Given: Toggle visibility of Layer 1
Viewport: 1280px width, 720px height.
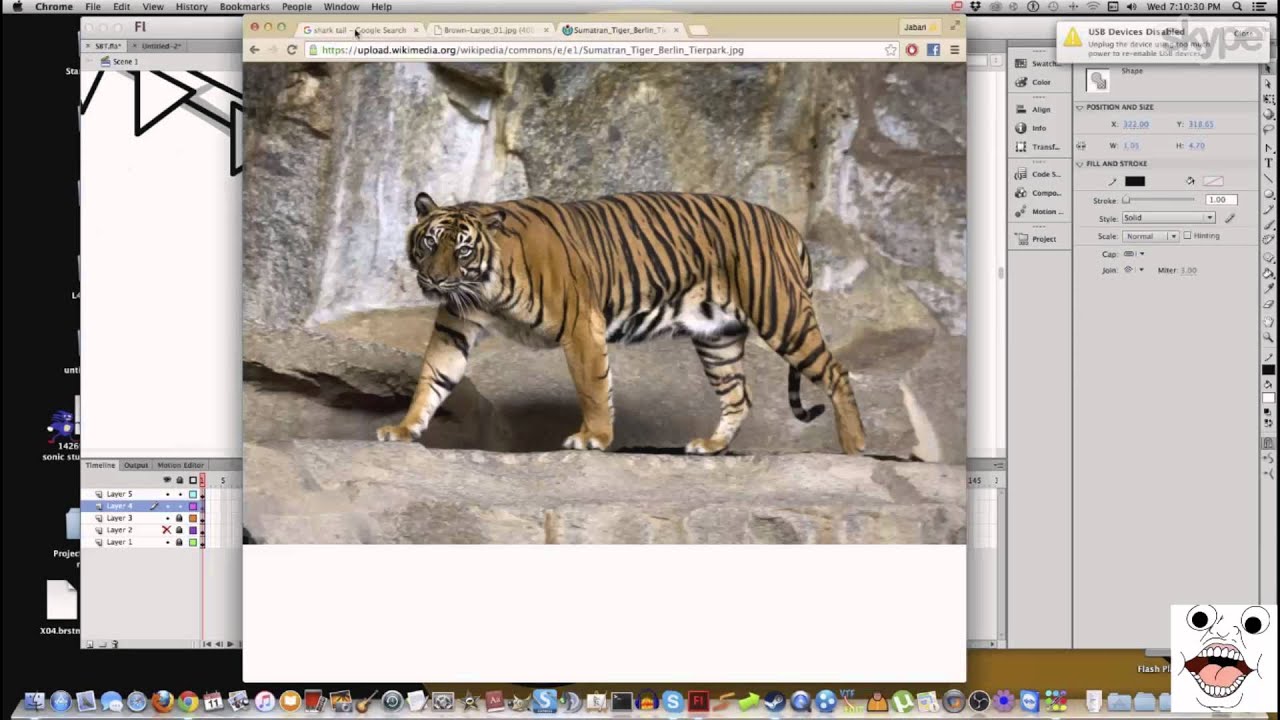Looking at the screenshot, I should 167,542.
